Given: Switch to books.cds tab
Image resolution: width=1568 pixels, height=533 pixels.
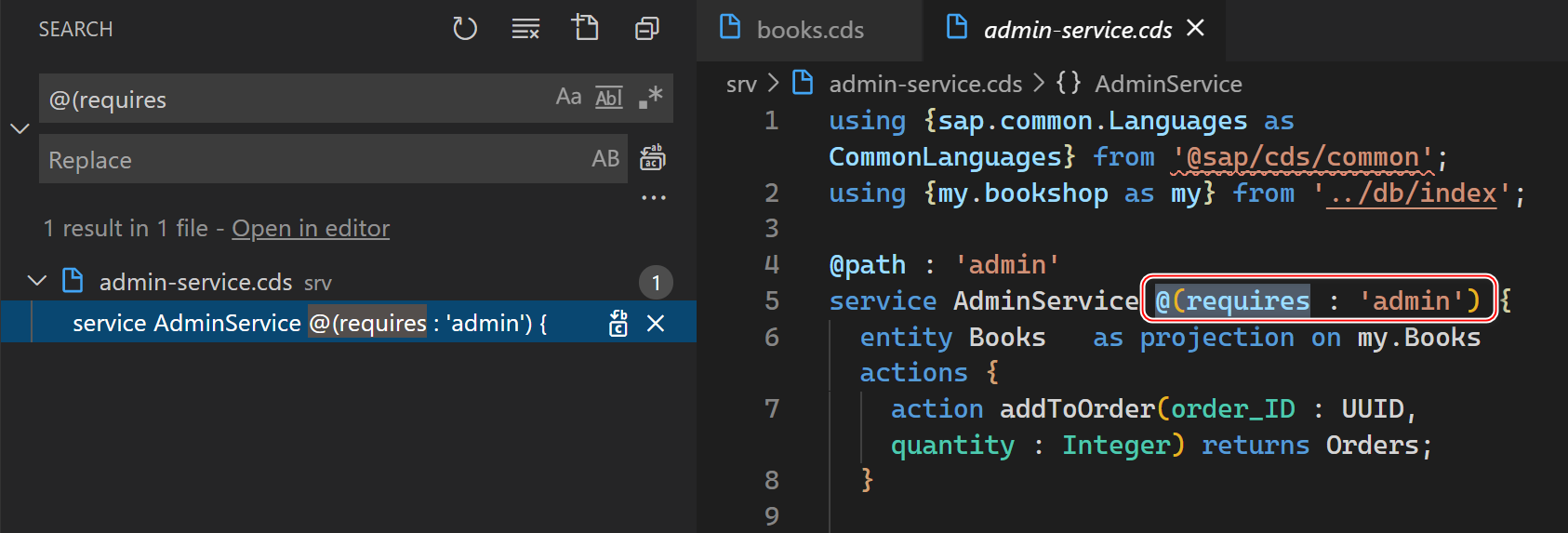Looking at the screenshot, I should point(809,30).
